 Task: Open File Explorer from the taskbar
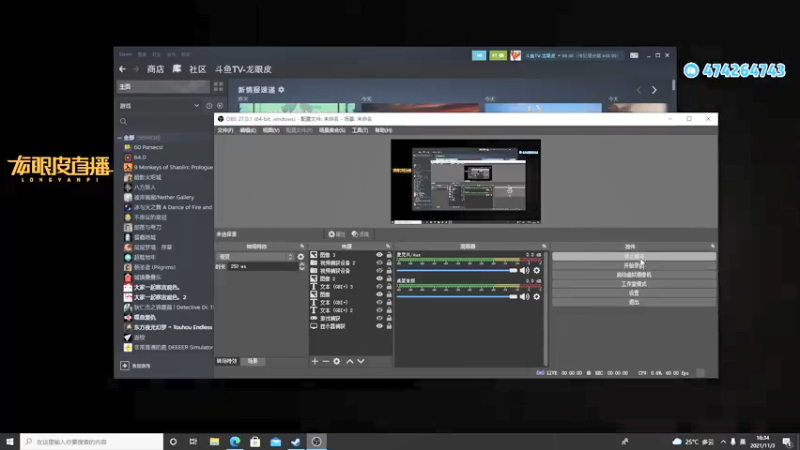tap(214, 441)
